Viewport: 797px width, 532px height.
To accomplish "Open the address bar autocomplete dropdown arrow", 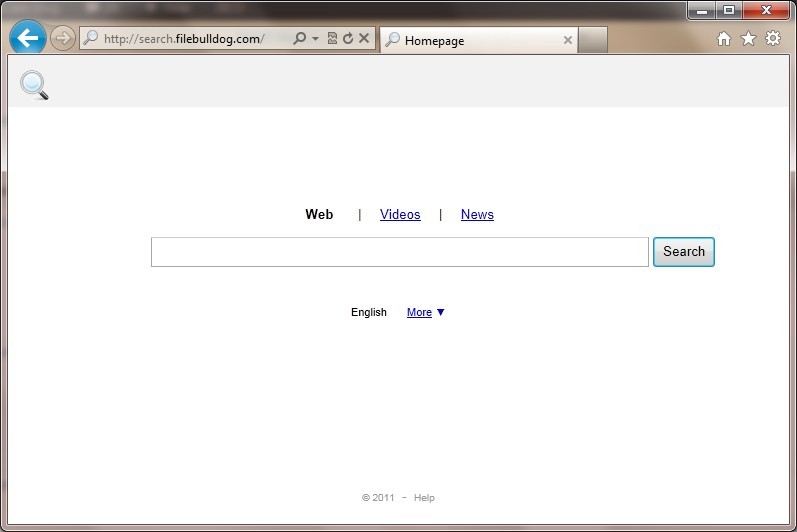I will coord(315,39).
